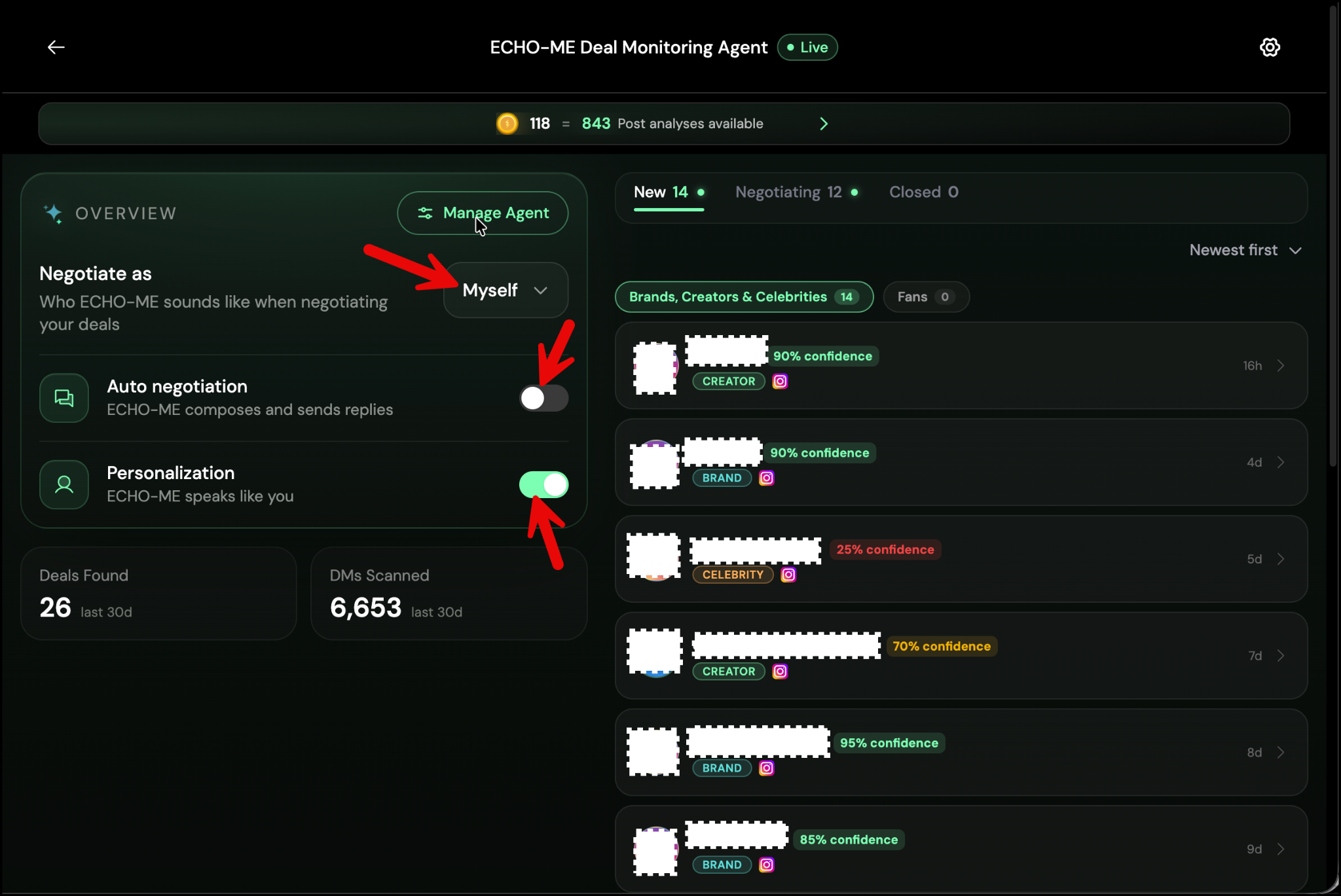Click the Instagram icon beside CELEBRITY tag
The height and width of the screenshot is (896, 1341).
point(789,575)
